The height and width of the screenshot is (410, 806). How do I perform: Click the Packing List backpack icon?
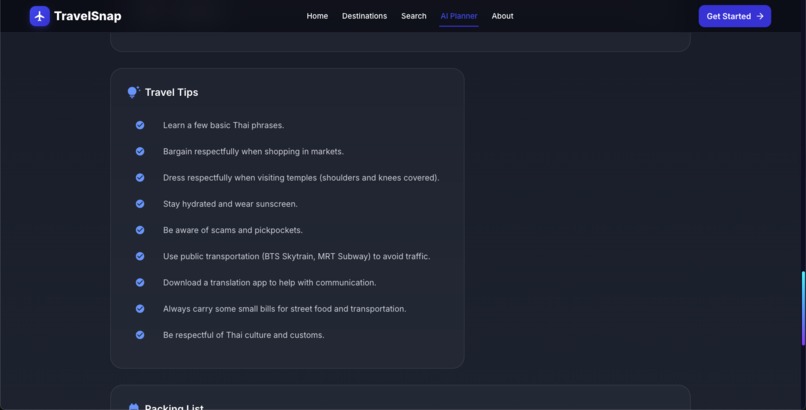click(134, 407)
